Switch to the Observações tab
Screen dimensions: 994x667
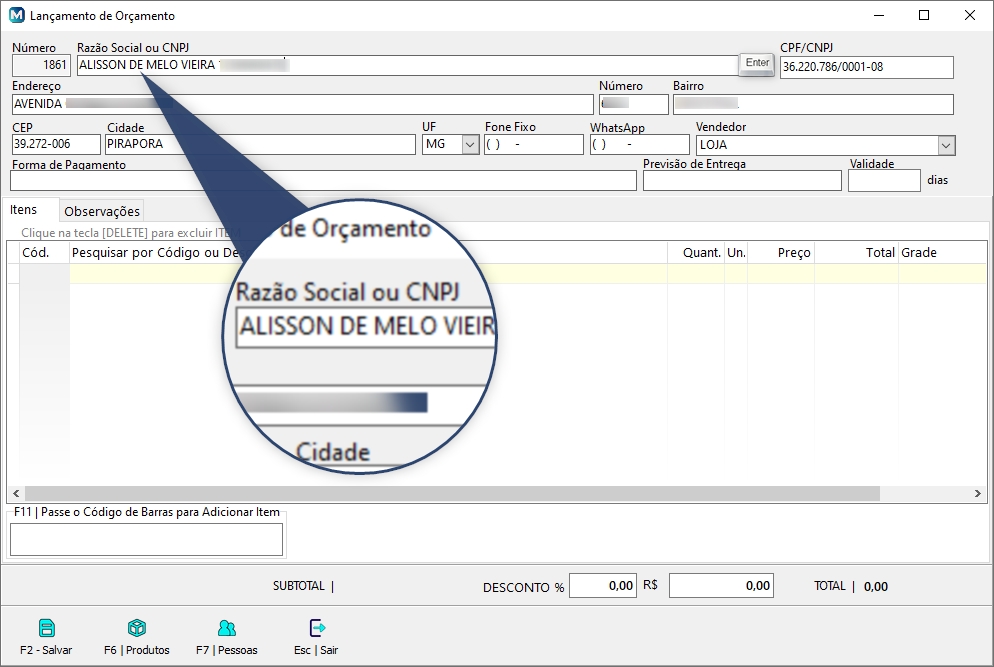click(102, 211)
